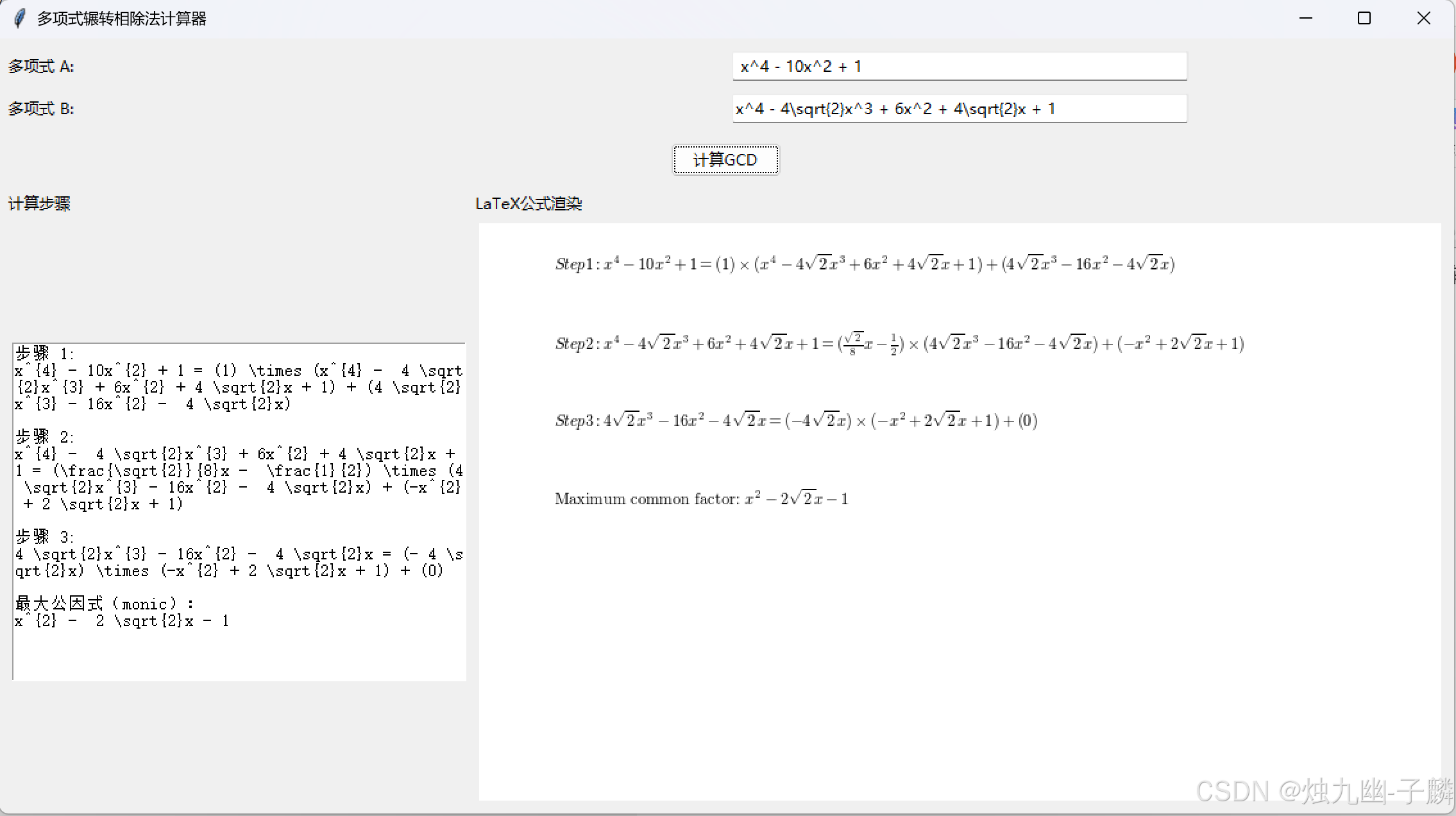Focus the 多项式 B input field
Viewport: 1456px width, 816px height.
pos(959,109)
